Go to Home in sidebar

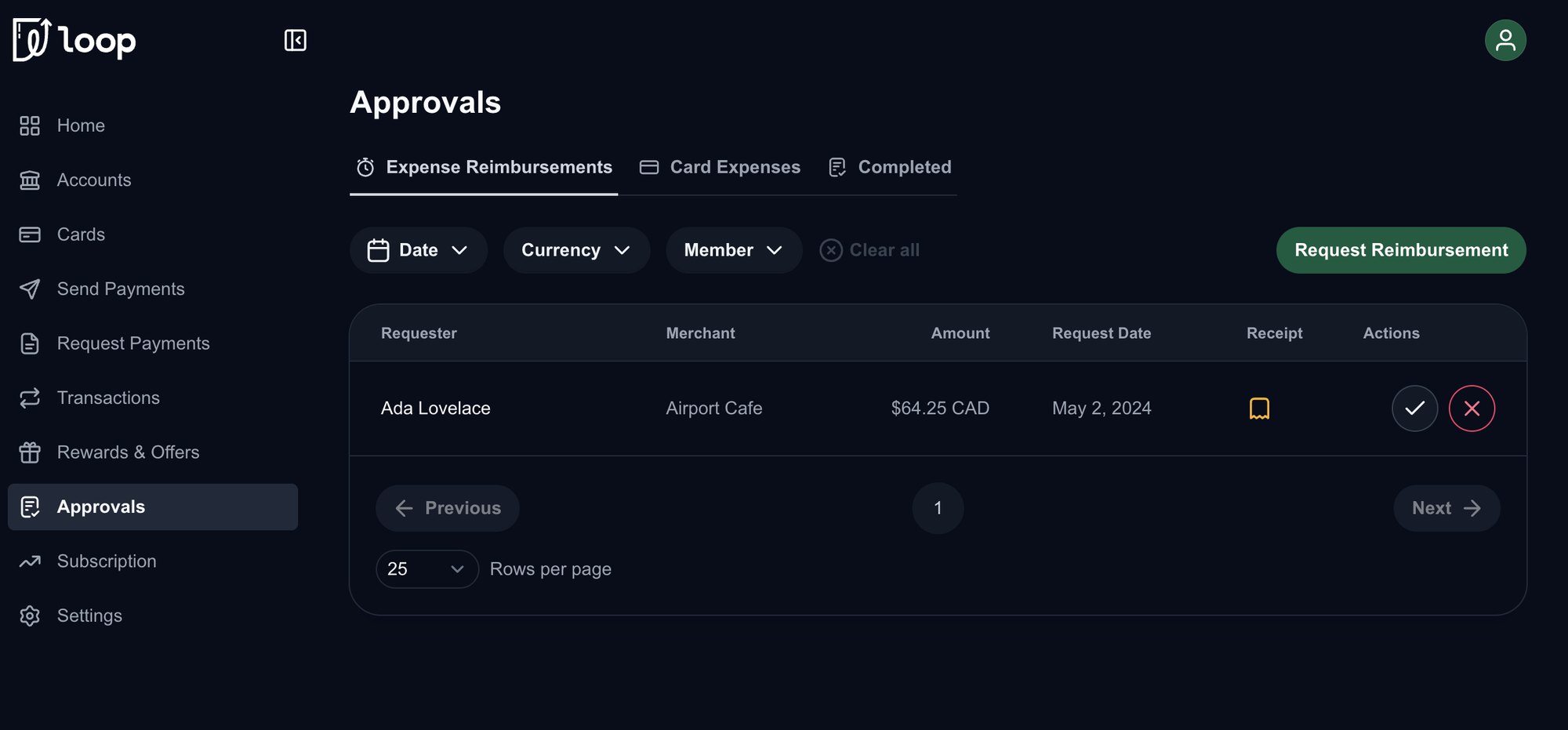point(153,125)
